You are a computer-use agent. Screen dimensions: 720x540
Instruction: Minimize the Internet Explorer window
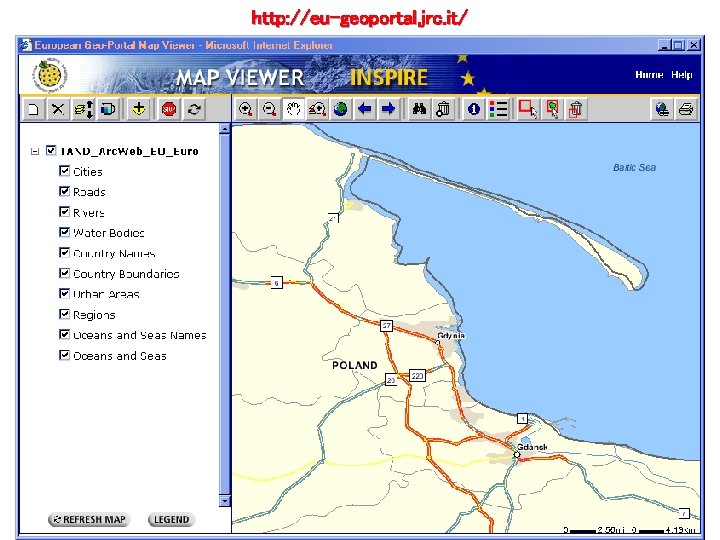click(x=664, y=45)
